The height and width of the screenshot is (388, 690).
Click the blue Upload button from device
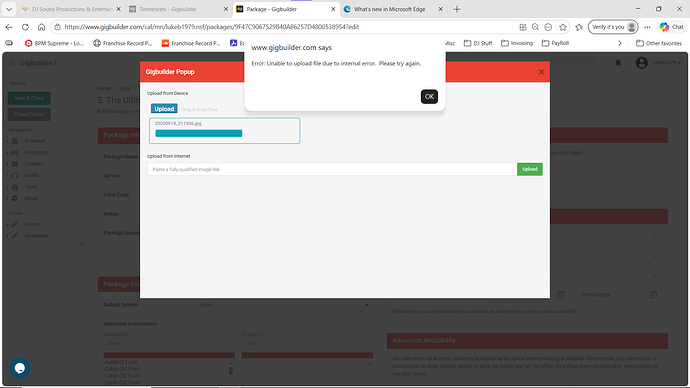164,109
